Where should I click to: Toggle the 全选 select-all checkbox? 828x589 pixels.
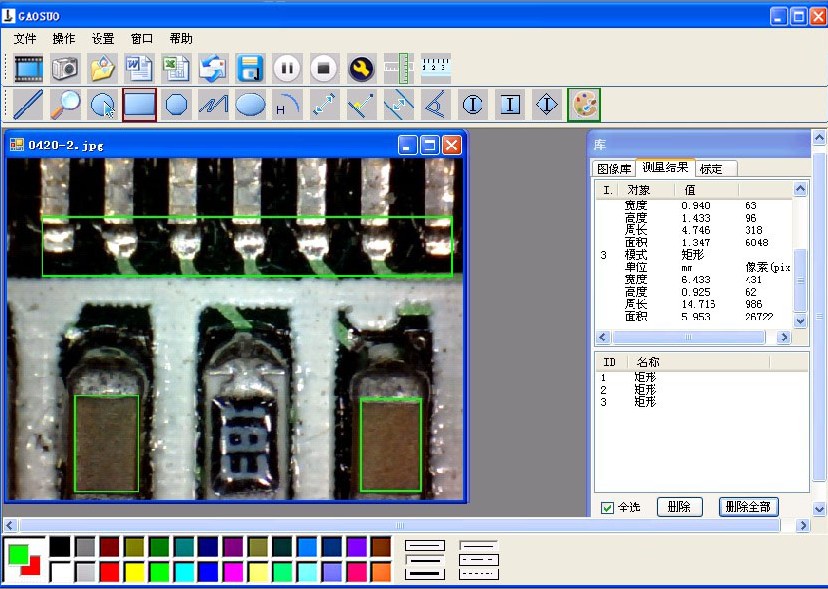607,508
